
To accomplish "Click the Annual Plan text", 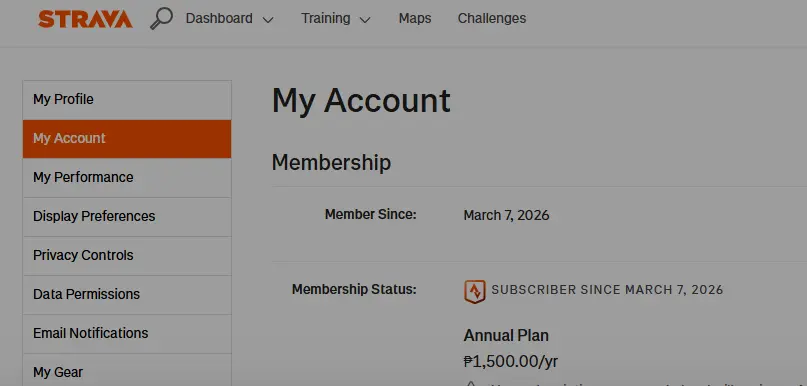I will tap(506, 336).
